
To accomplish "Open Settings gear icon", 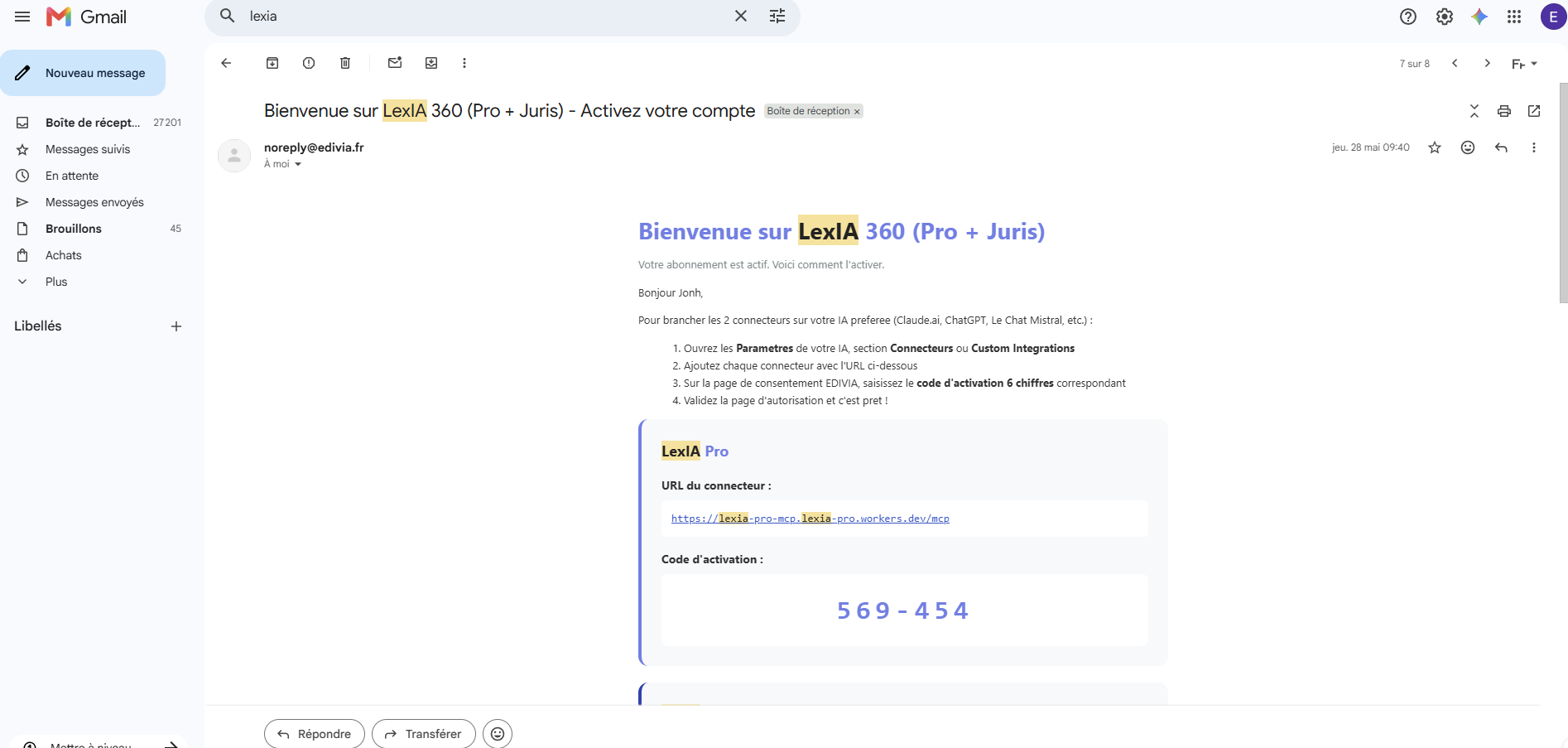I will pos(1445,17).
